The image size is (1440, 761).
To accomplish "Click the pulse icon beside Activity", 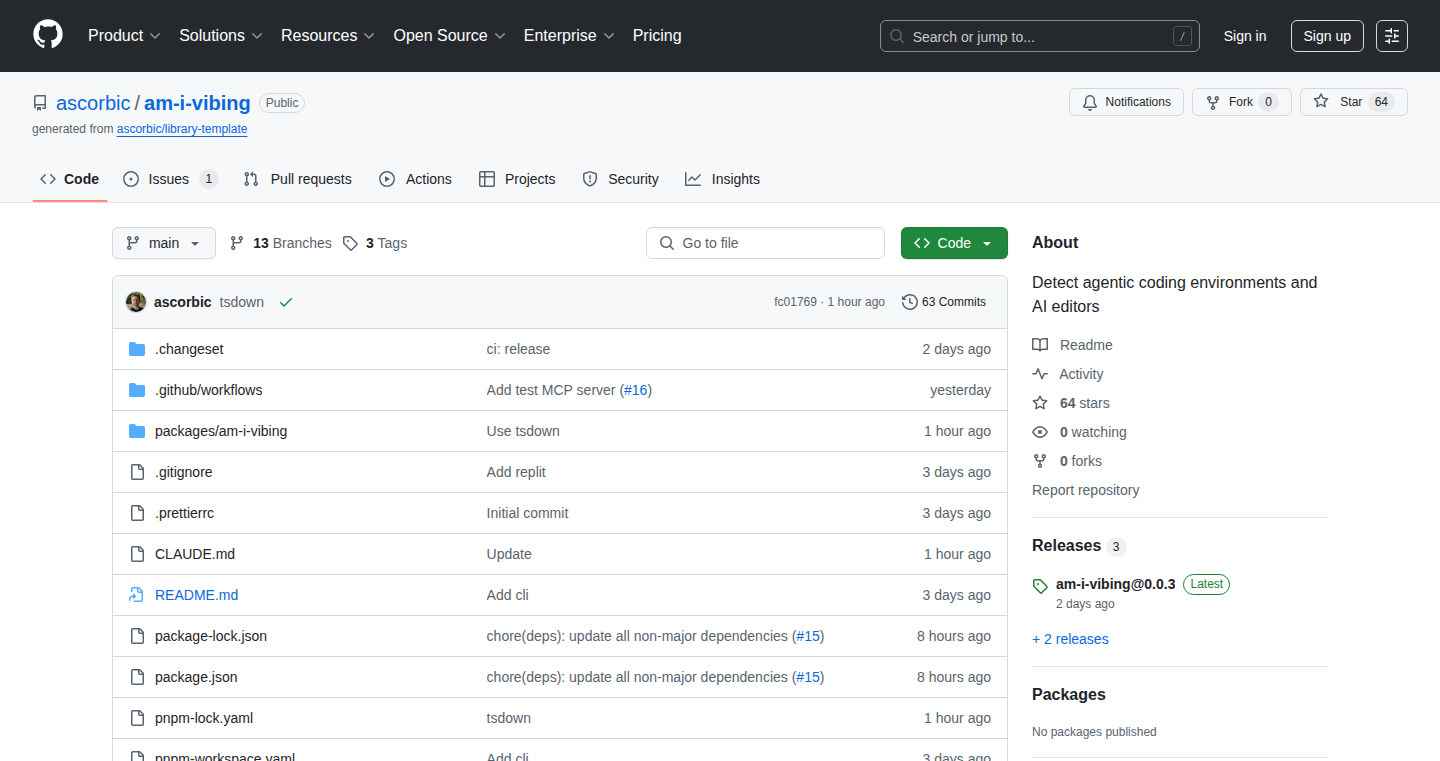I will [1040, 374].
